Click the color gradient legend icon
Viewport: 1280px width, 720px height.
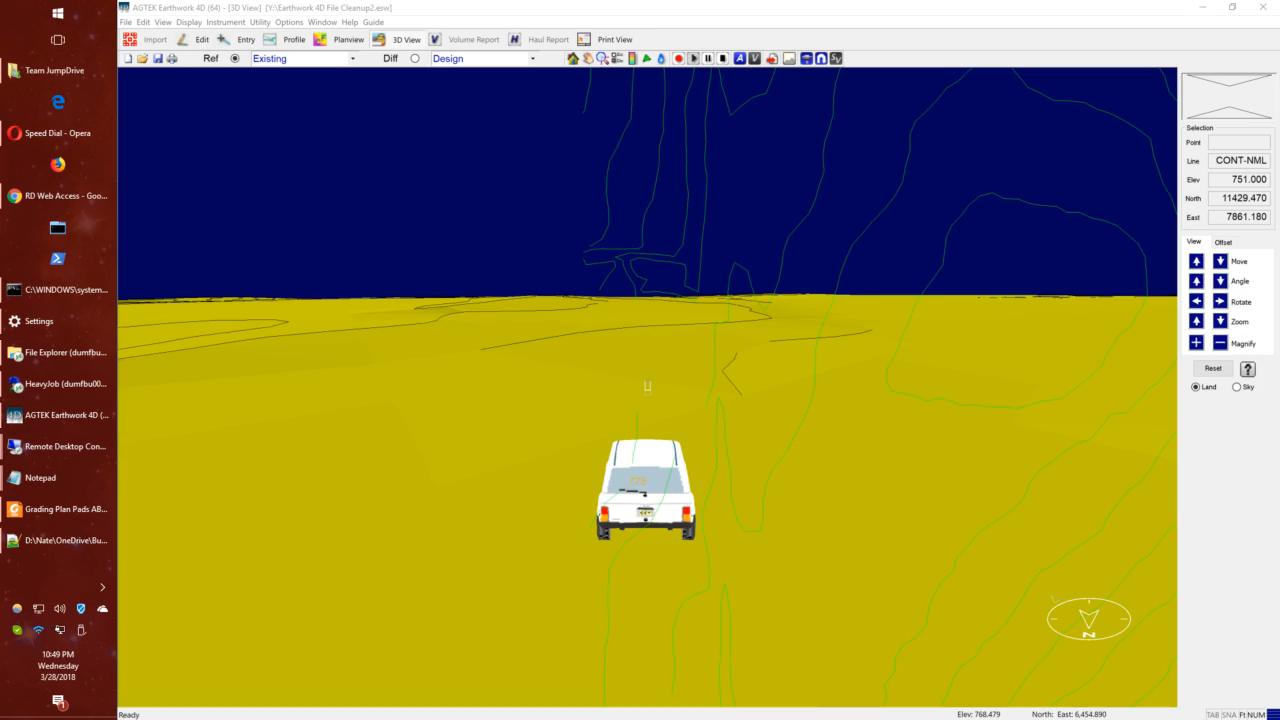click(x=632, y=58)
